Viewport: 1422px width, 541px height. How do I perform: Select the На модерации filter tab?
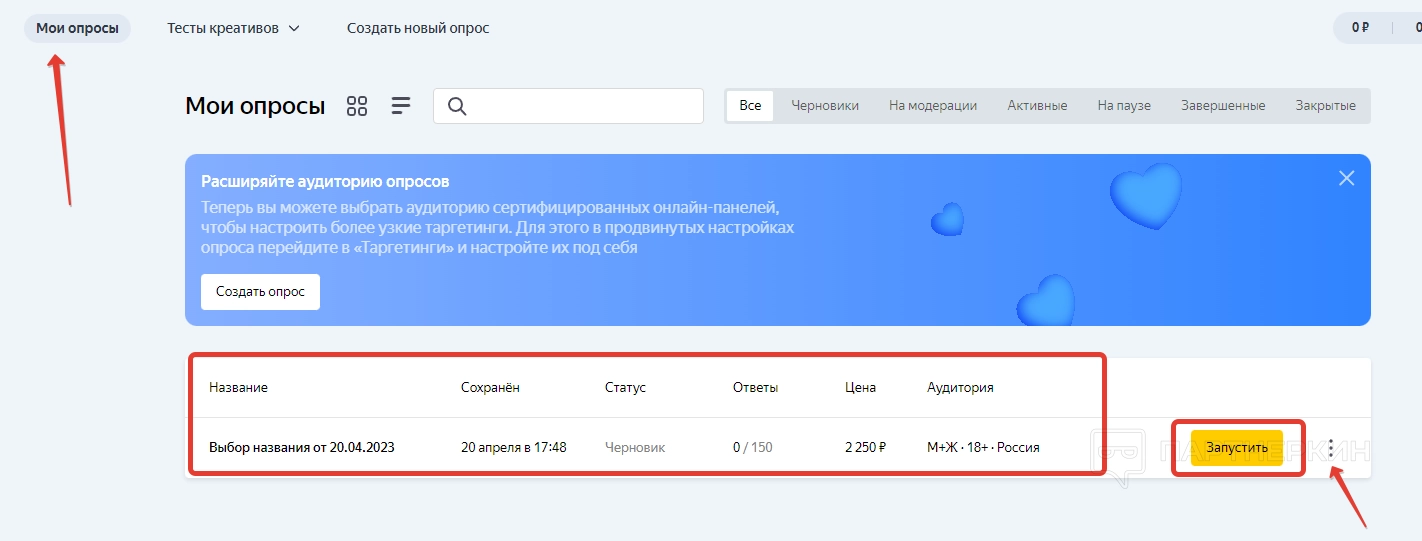tap(933, 105)
